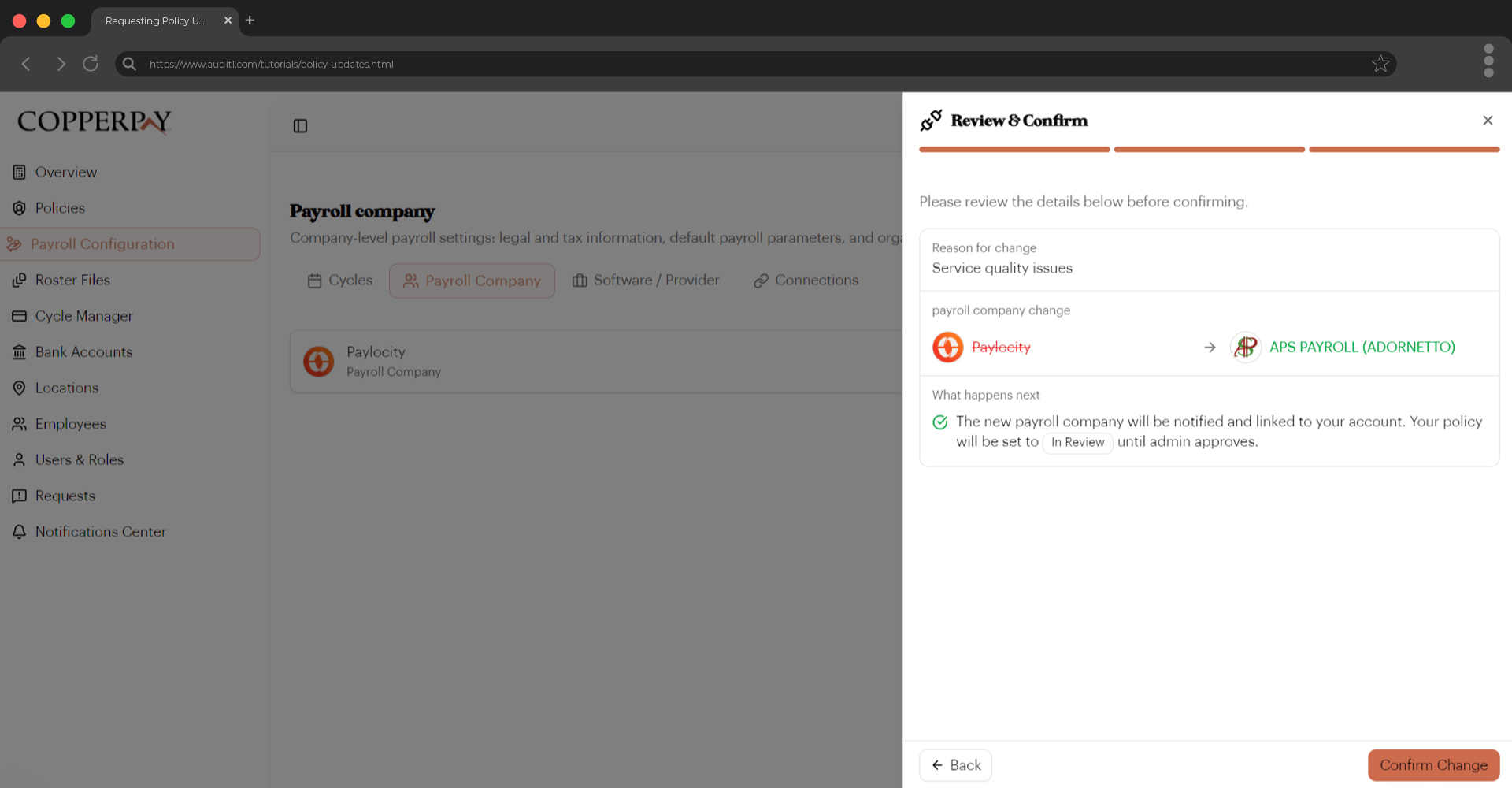Open the Connections tab
1512x788 pixels.
click(806, 280)
